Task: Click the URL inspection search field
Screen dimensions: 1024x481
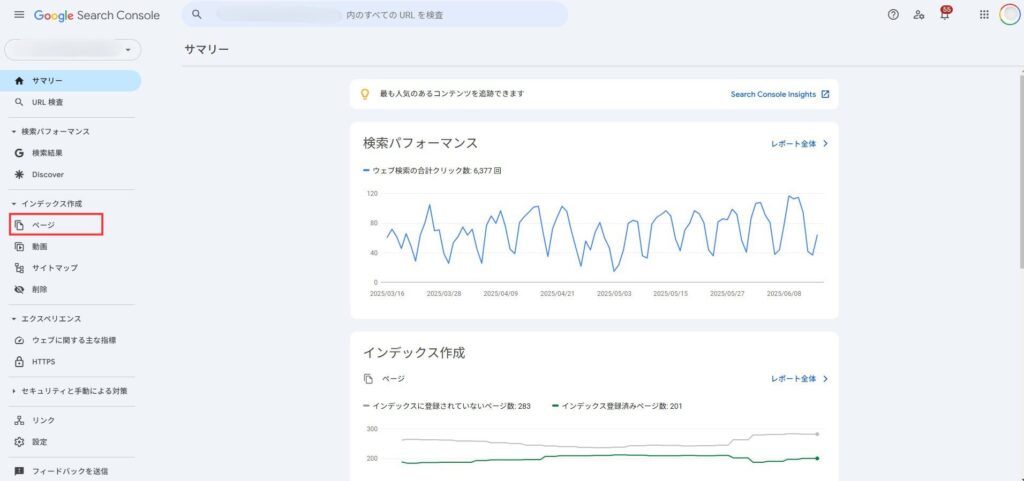Action: click(x=375, y=14)
